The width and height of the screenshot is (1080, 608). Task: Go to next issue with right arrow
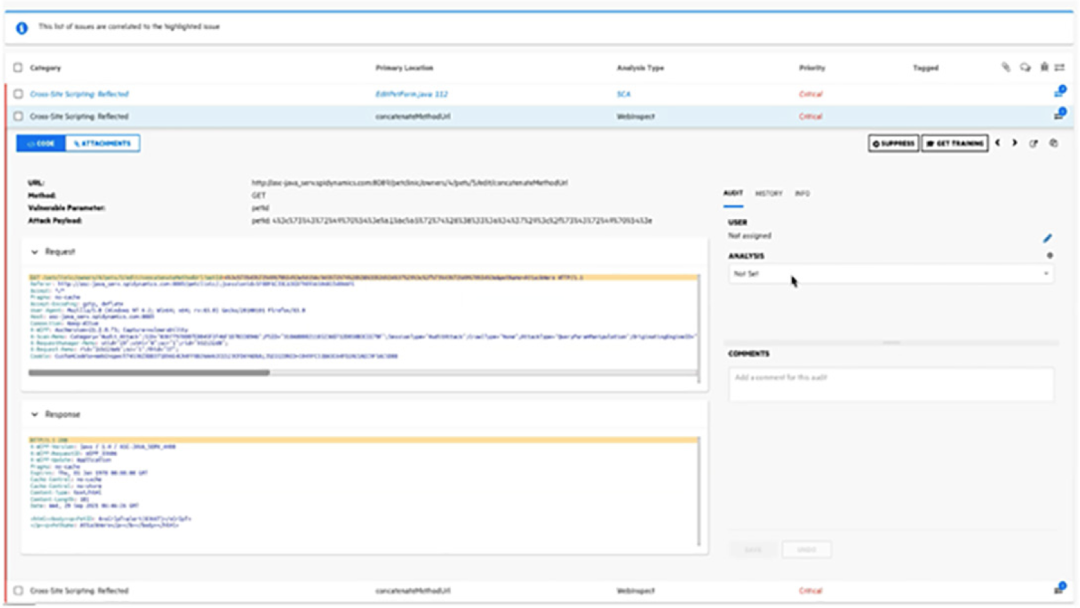point(1015,143)
